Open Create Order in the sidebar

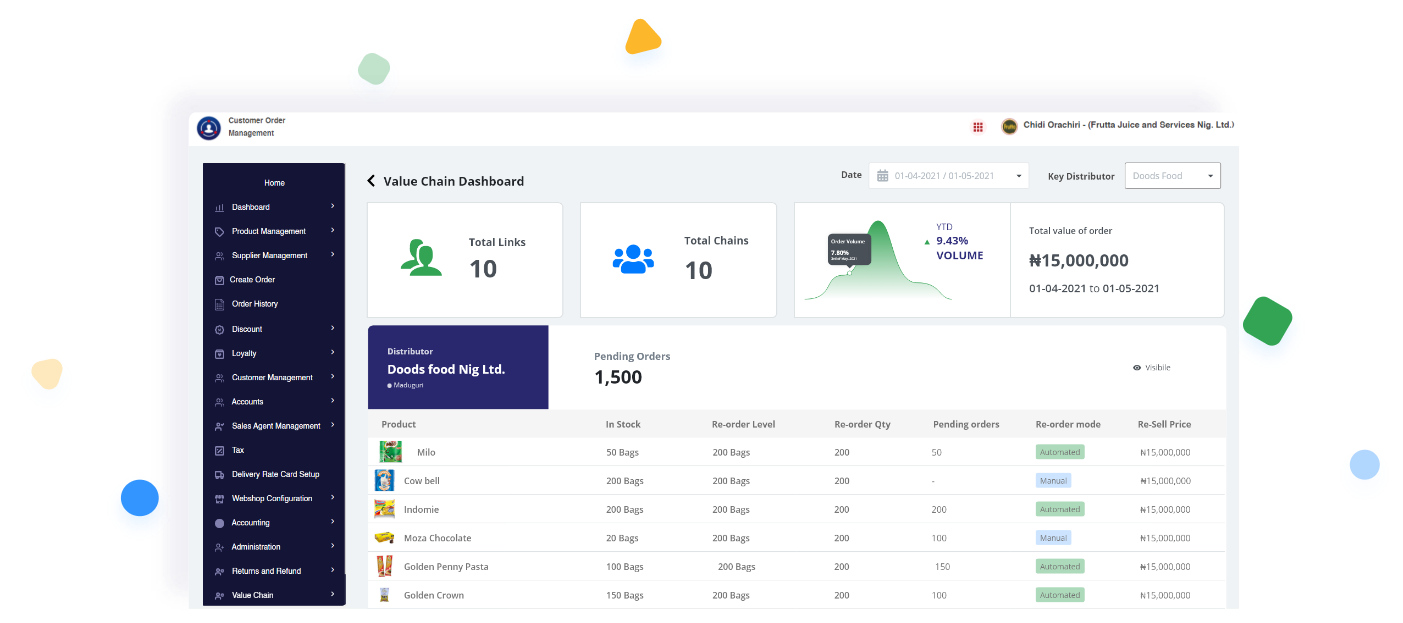point(252,280)
